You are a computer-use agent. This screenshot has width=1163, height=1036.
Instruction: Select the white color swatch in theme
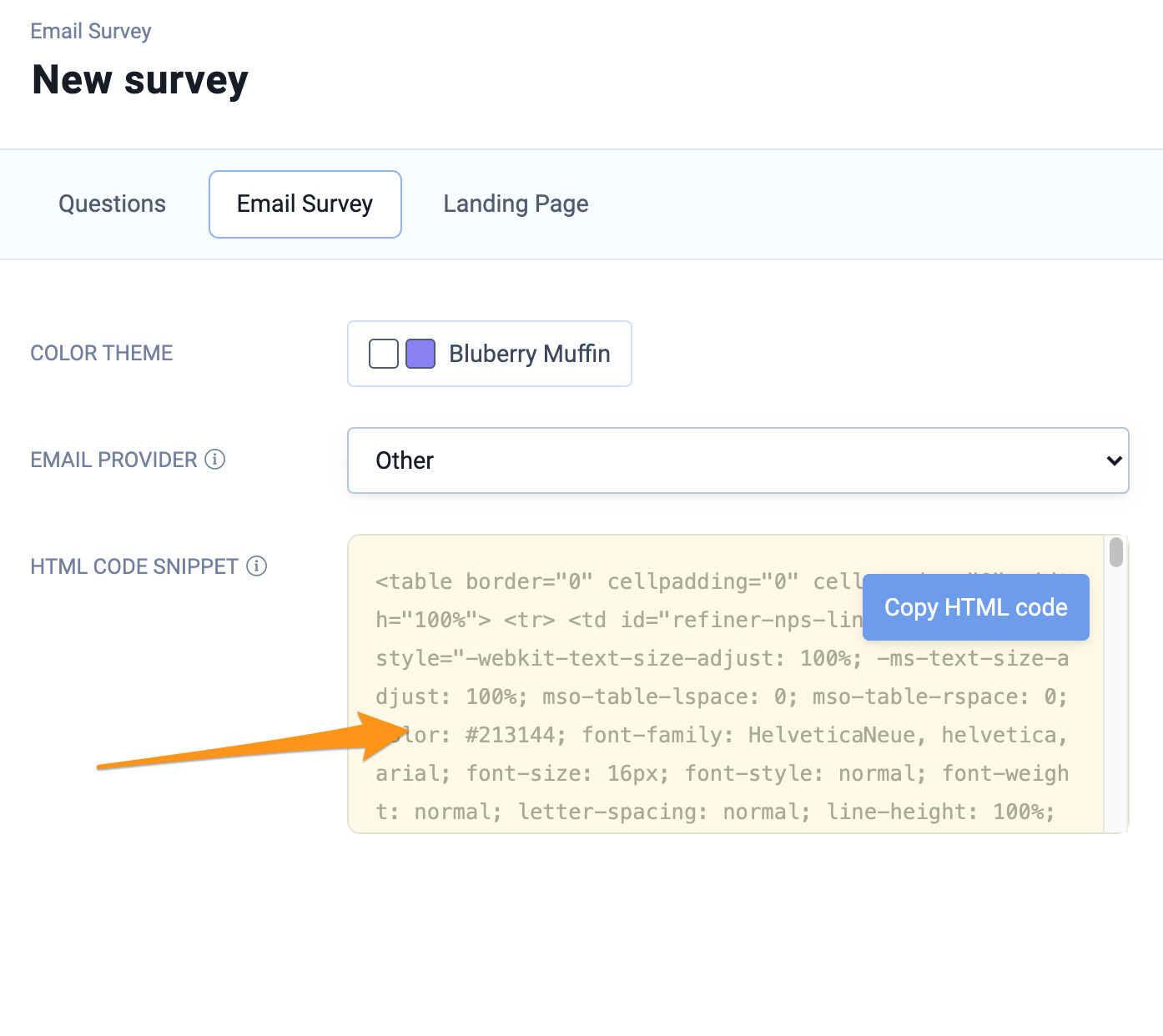point(384,354)
